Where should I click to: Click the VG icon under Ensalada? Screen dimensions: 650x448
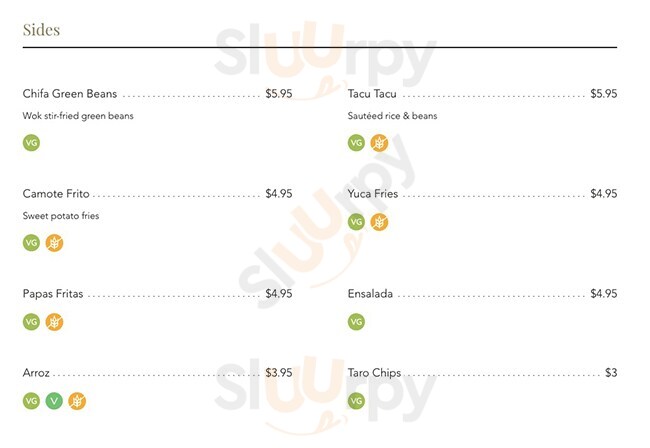click(356, 322)
